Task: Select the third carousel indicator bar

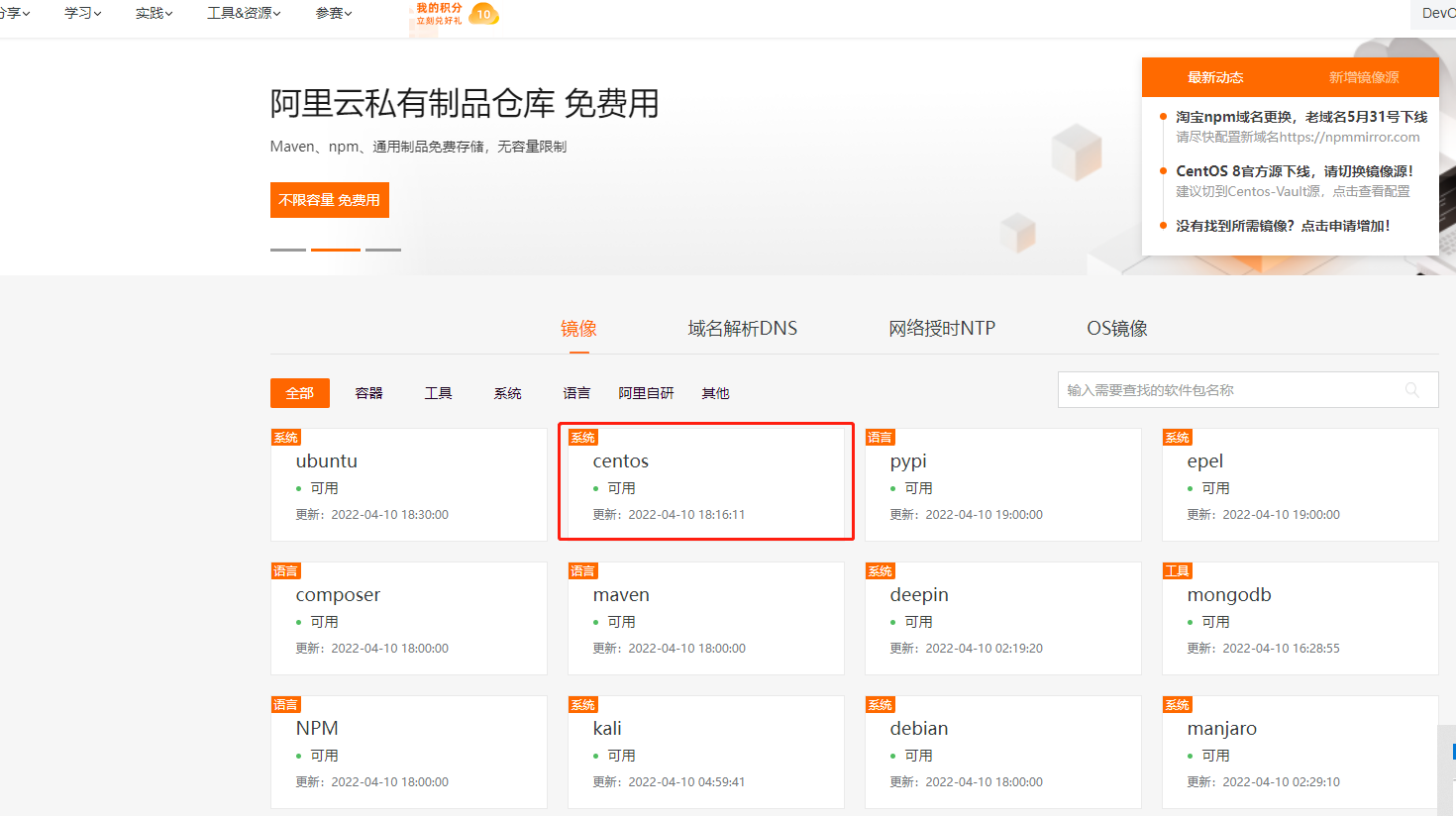Action: click(383, 250)
